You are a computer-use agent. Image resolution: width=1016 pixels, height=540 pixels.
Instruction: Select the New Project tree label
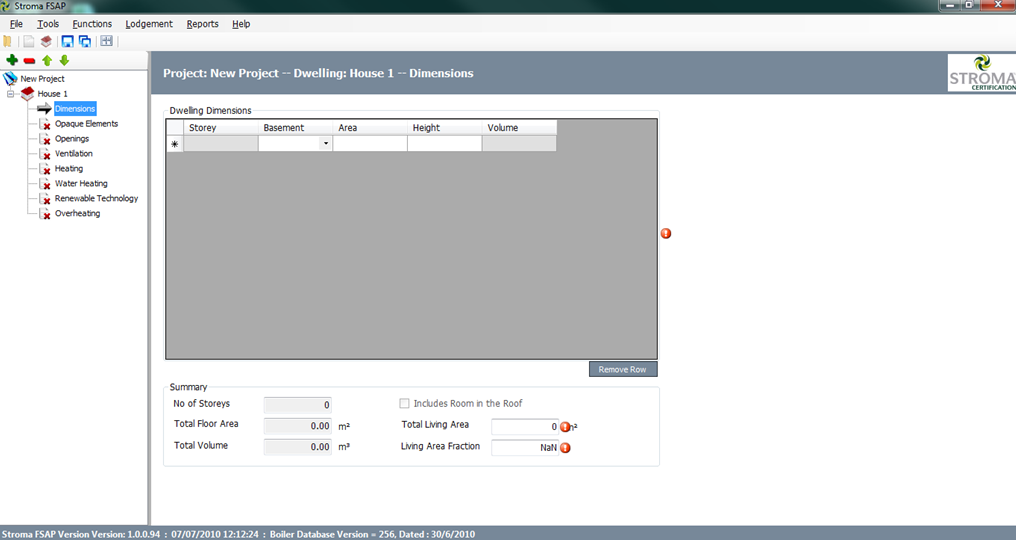tap(42, 79)
